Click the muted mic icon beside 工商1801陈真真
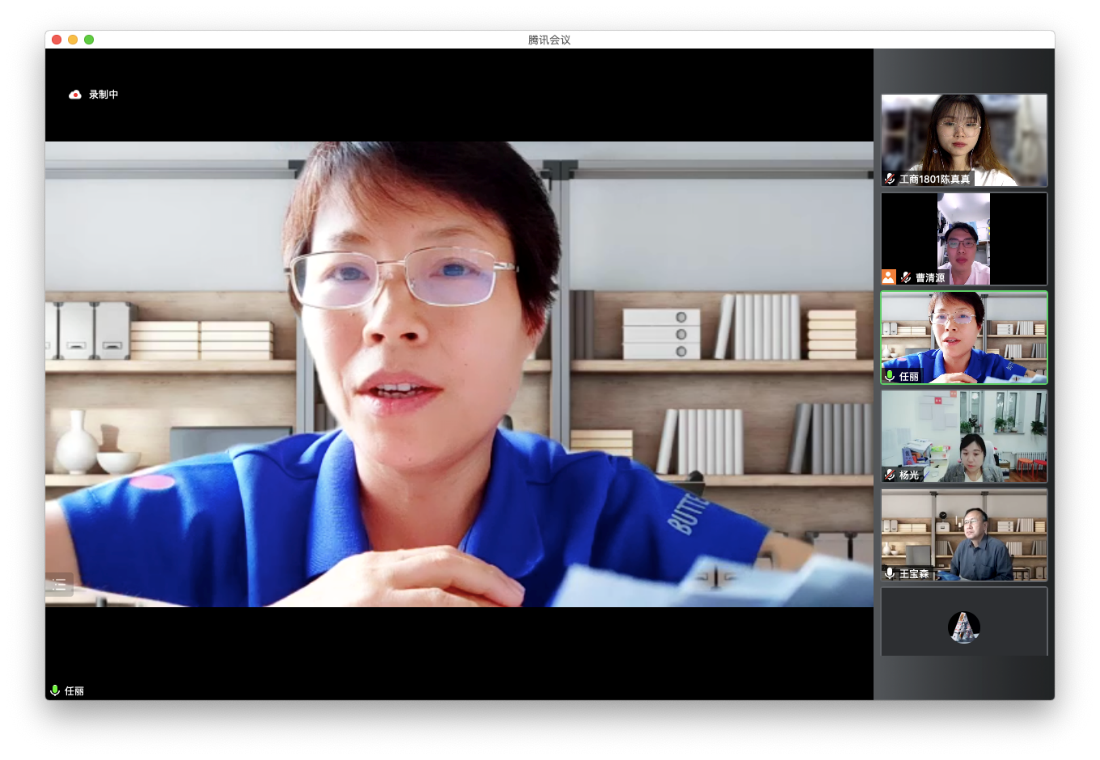Viewport: 1100px width, 760px height. (x=890, y=179)
